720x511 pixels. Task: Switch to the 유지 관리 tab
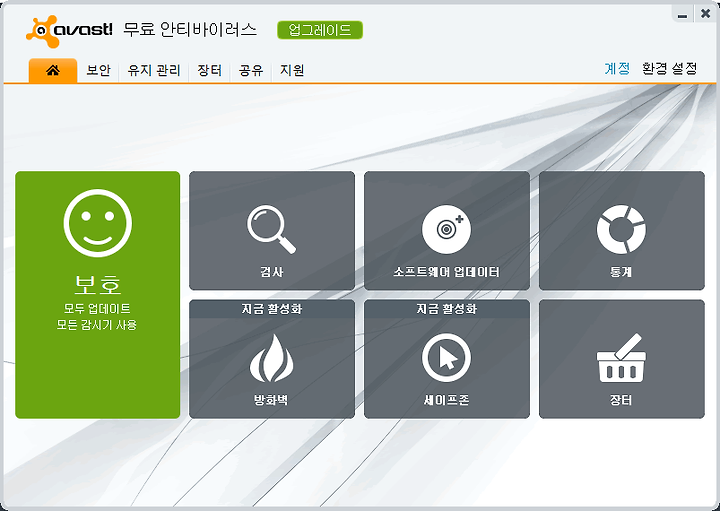(154, 70)
